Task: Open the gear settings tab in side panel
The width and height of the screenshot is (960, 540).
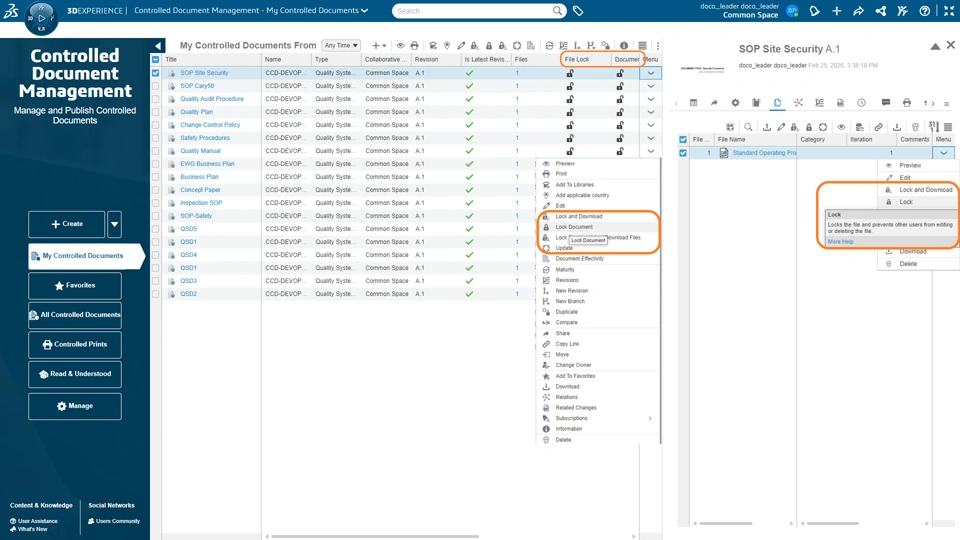Action: 735,103
